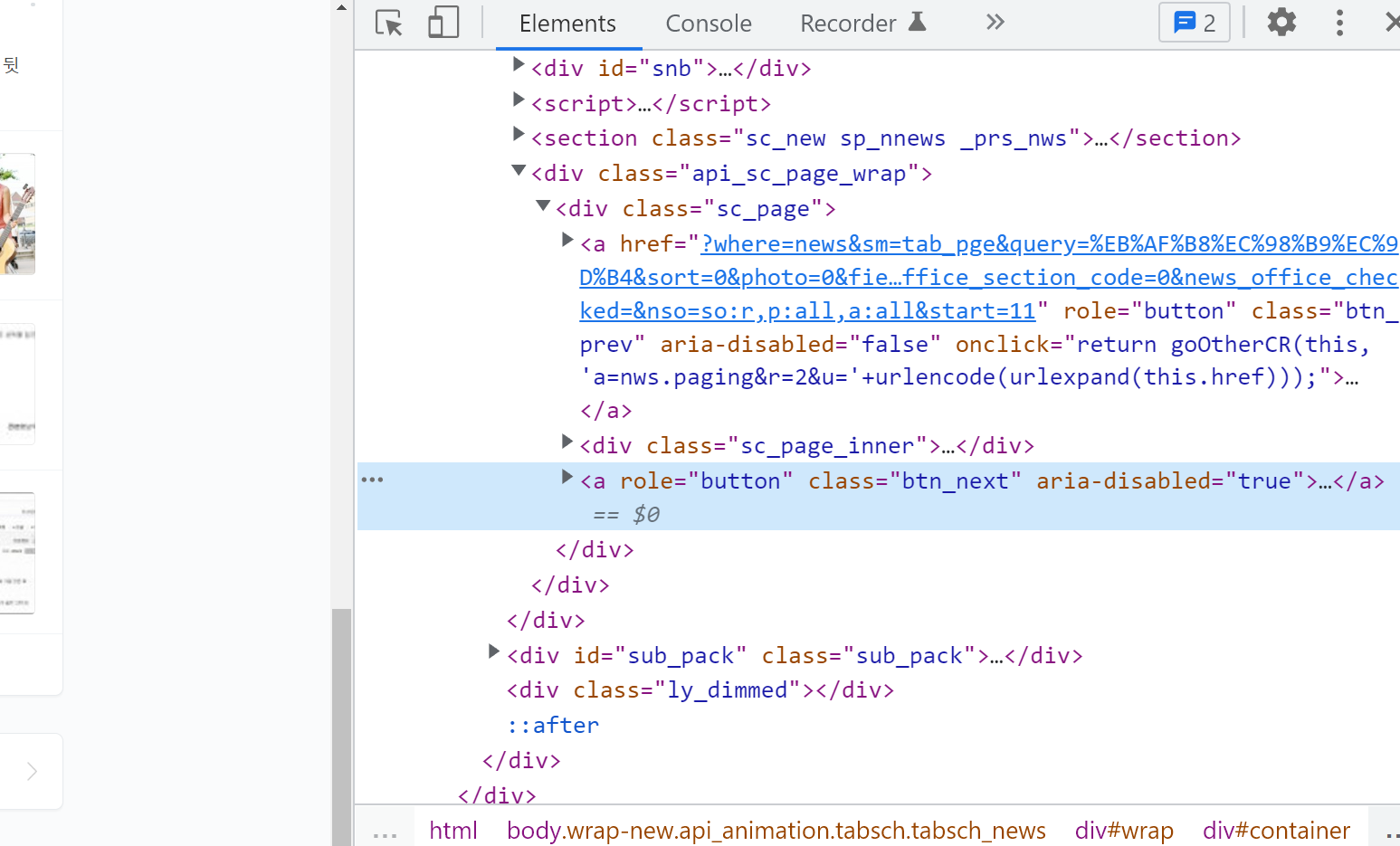Click the == $0 console reference text
This screenshot has width=1400, height=846.
point(626,515)
